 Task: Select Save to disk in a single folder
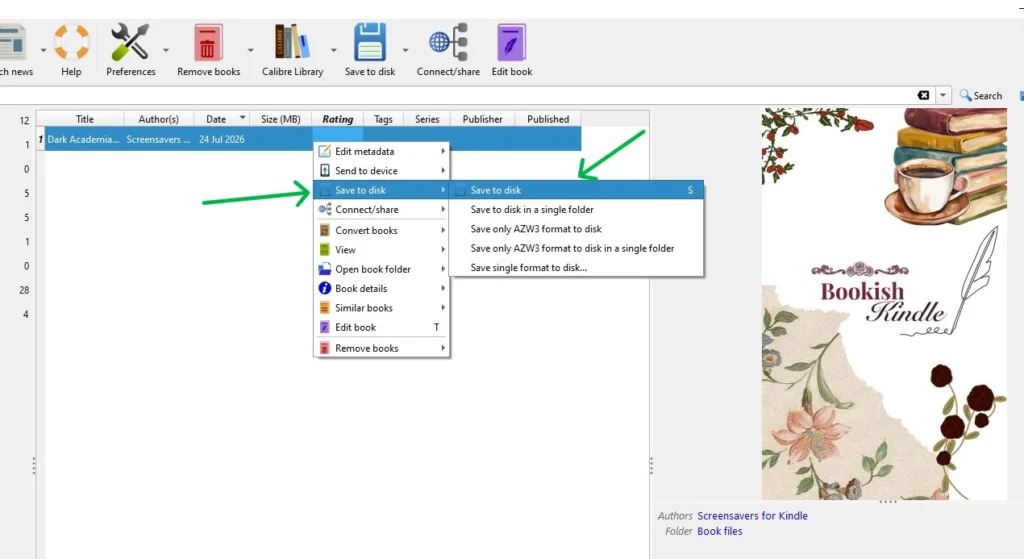(577, 210)
